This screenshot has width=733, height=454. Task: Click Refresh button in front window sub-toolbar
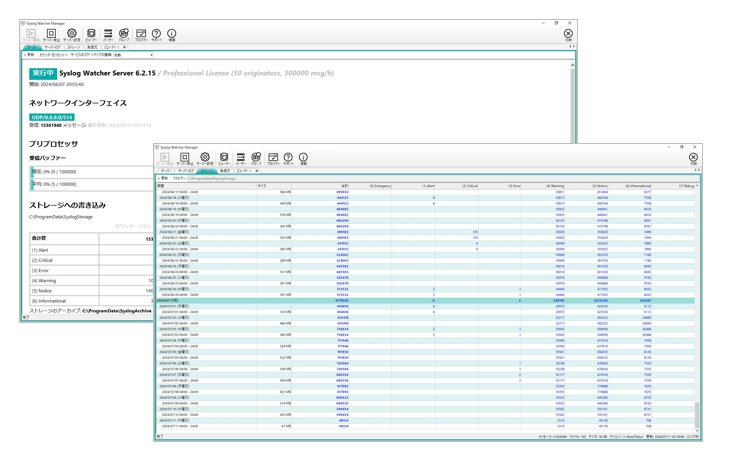click(x=163, y=179)
